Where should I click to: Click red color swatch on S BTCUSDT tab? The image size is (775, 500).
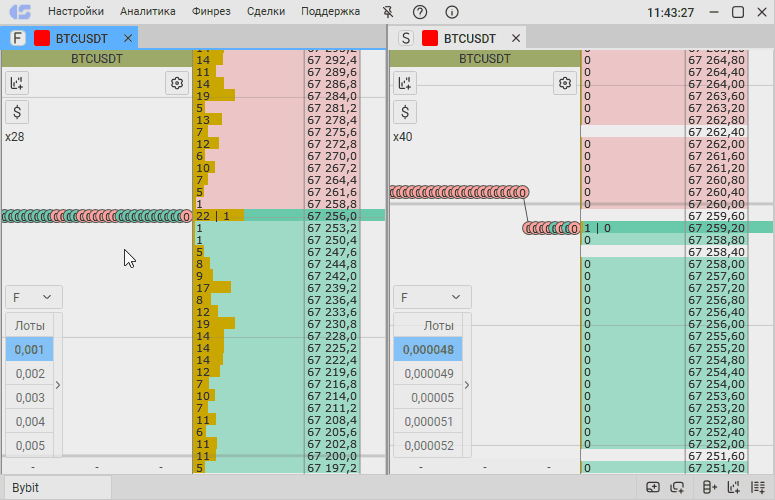tap(430, 38)
